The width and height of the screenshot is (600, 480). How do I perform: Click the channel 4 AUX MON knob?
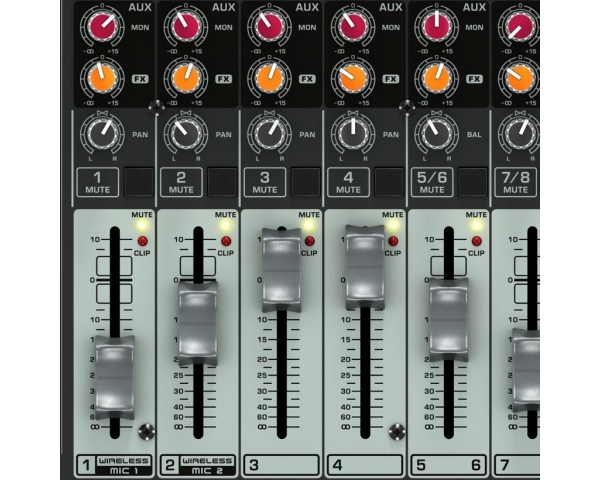pos(353,27)
